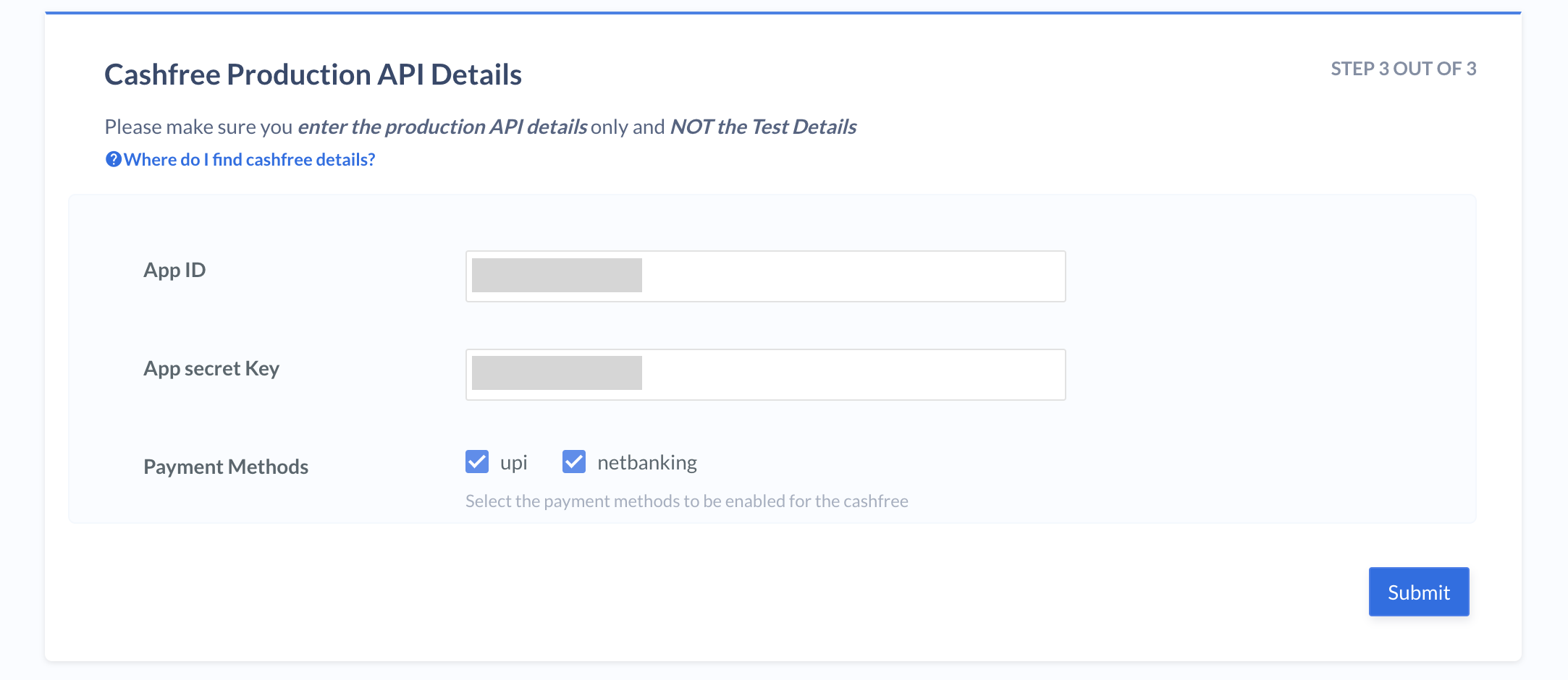Click the blue progress bar atop the card

click(x=783, y=13)
